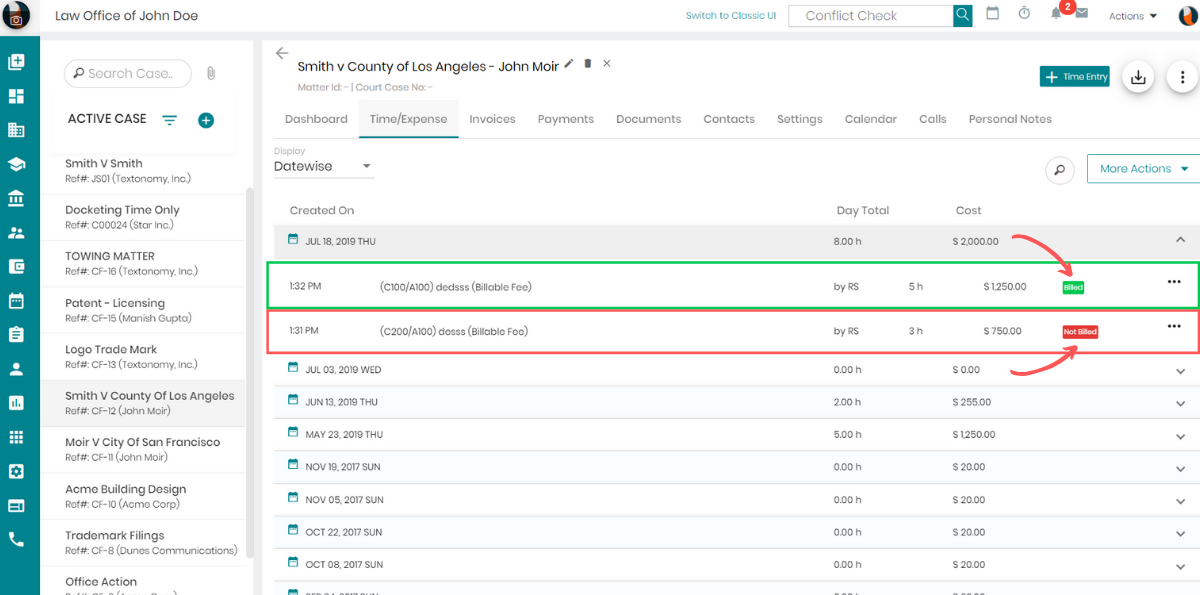The width and height of the screenshot is (1200, 595).
Task: Click the apps grid icon in the left sidebar
Action: click(16, 437)
